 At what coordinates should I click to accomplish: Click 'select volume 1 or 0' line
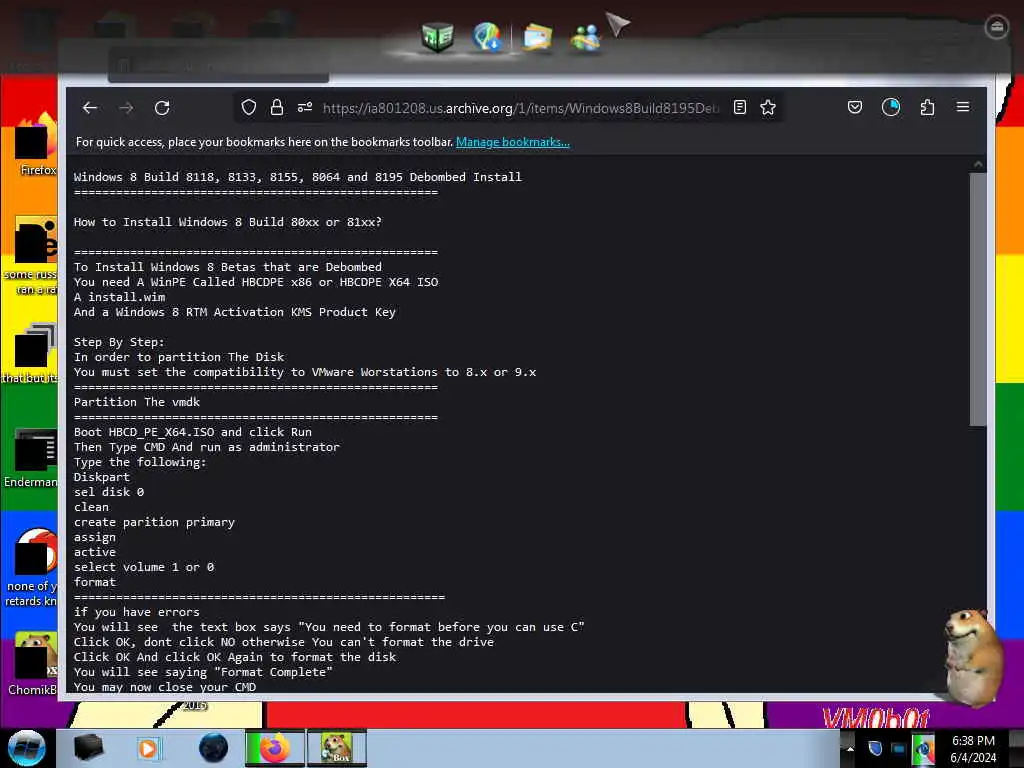[x=144, y=568]
